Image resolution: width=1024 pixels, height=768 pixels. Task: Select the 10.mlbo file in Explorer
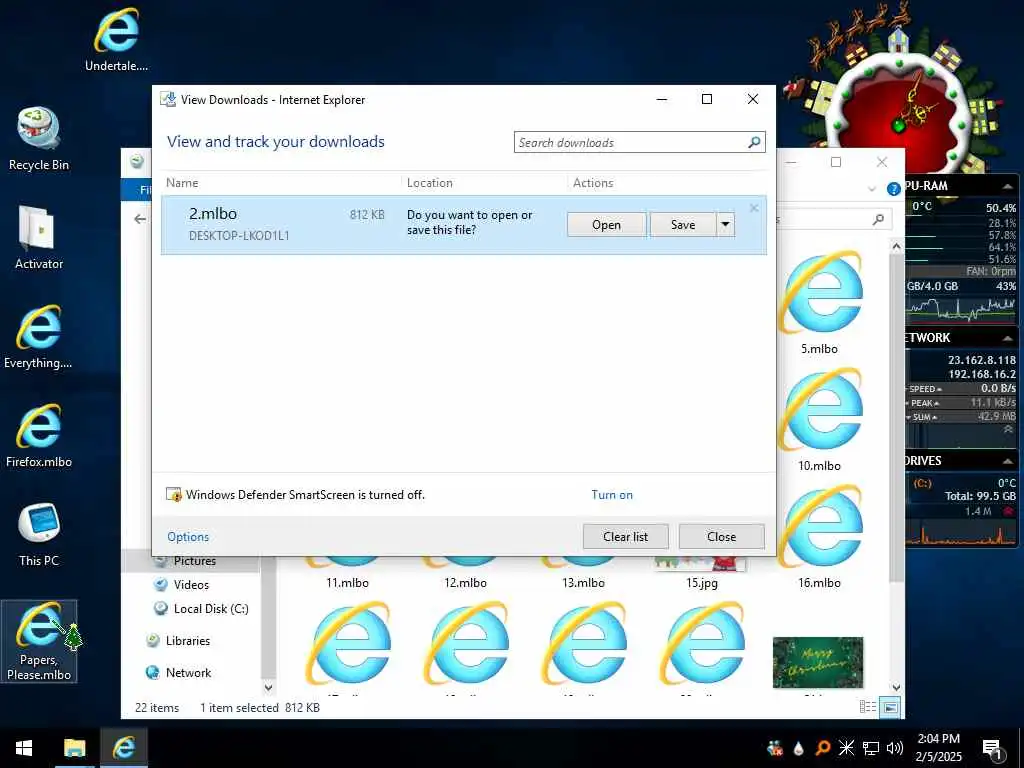[x=820, y=420]
